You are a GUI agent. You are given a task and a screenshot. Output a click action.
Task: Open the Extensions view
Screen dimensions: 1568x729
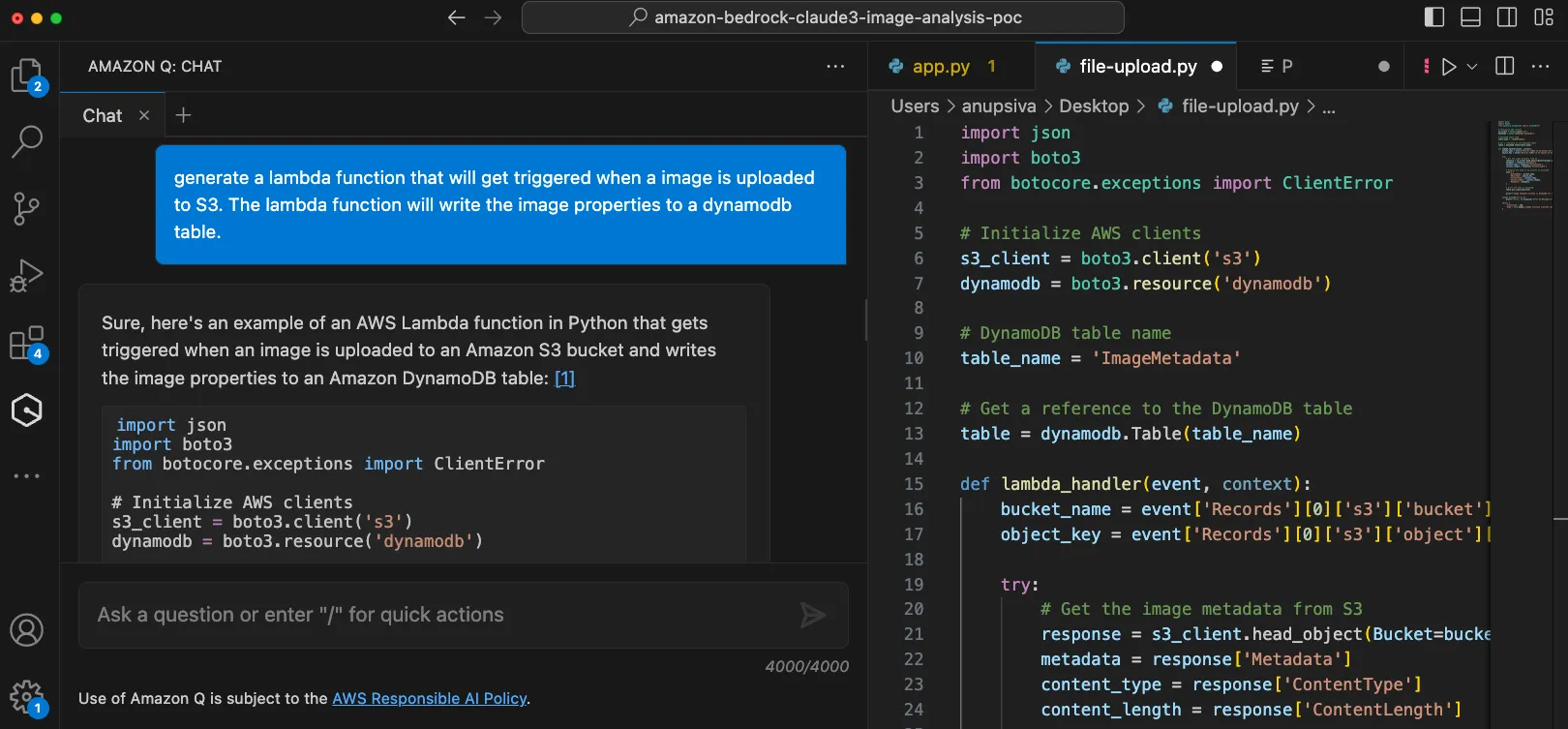pos(26,343)
